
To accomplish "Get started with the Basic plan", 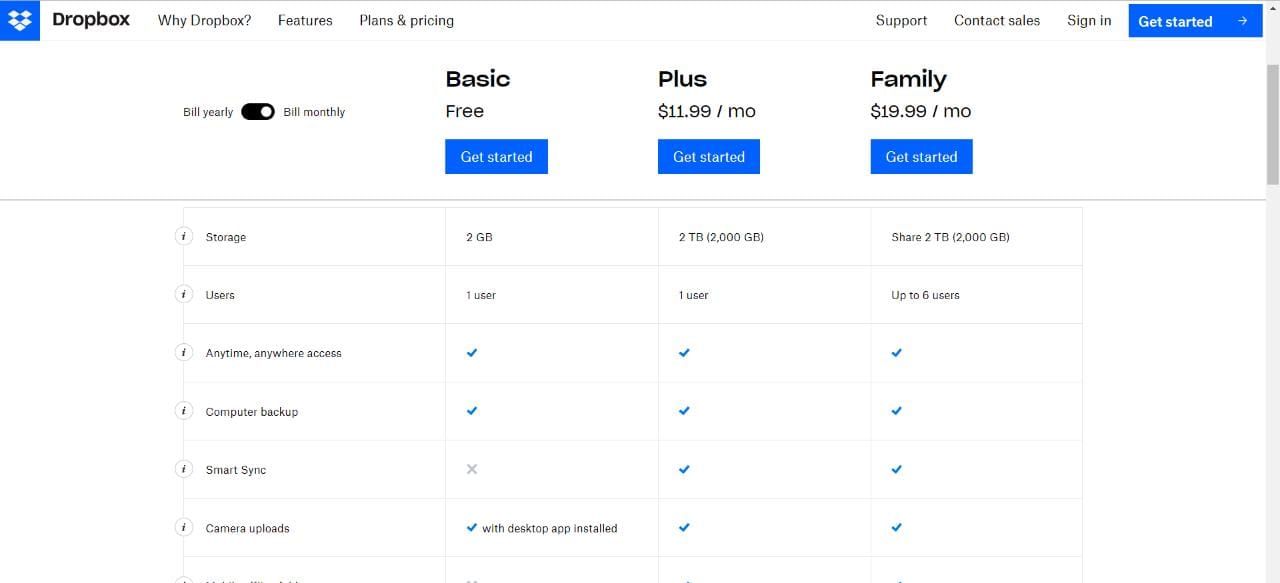I will (x=496, y=157).
